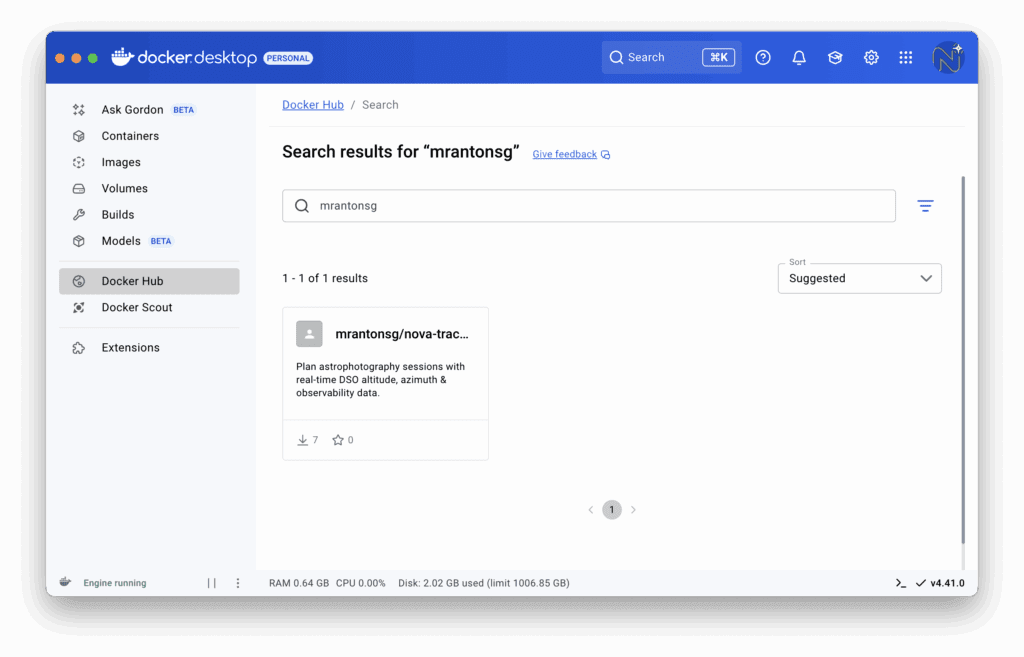The image size is (1024, 657).
Task: Click the vertical scrollbar of results
Action: pos(963,359)
